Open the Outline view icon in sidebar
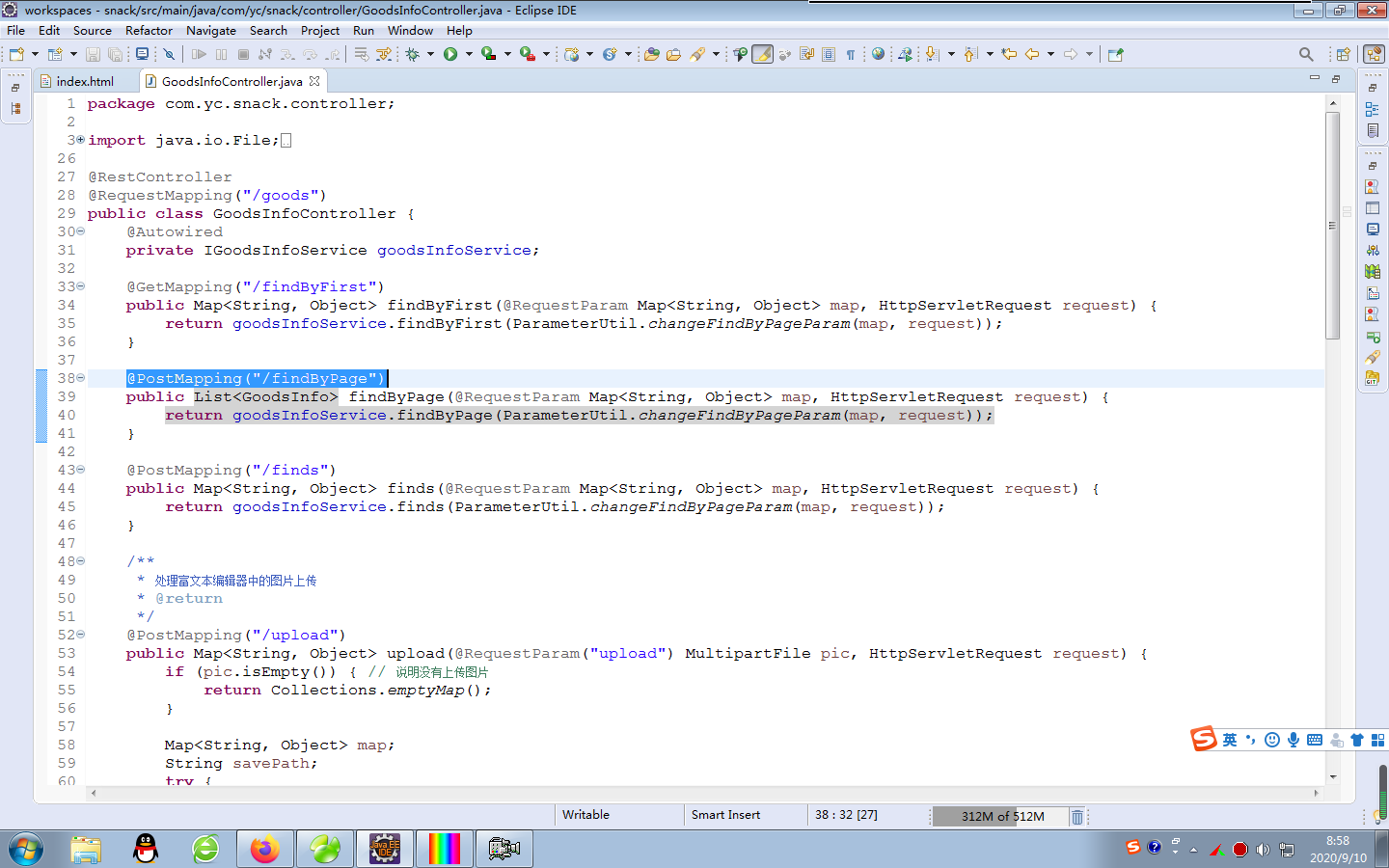This screenshot has width=1389, height=868. pyautogui.click(x=1373, y=109)
